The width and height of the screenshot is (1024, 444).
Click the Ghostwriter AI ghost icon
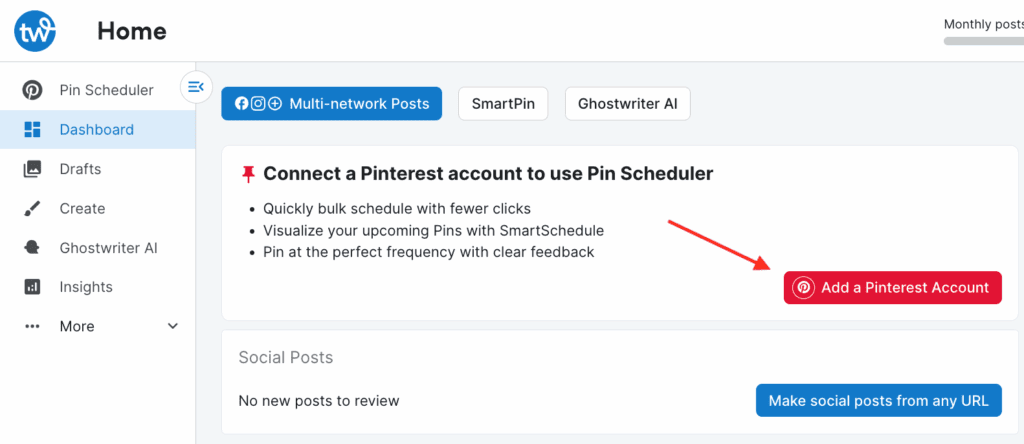click(33, 248)
